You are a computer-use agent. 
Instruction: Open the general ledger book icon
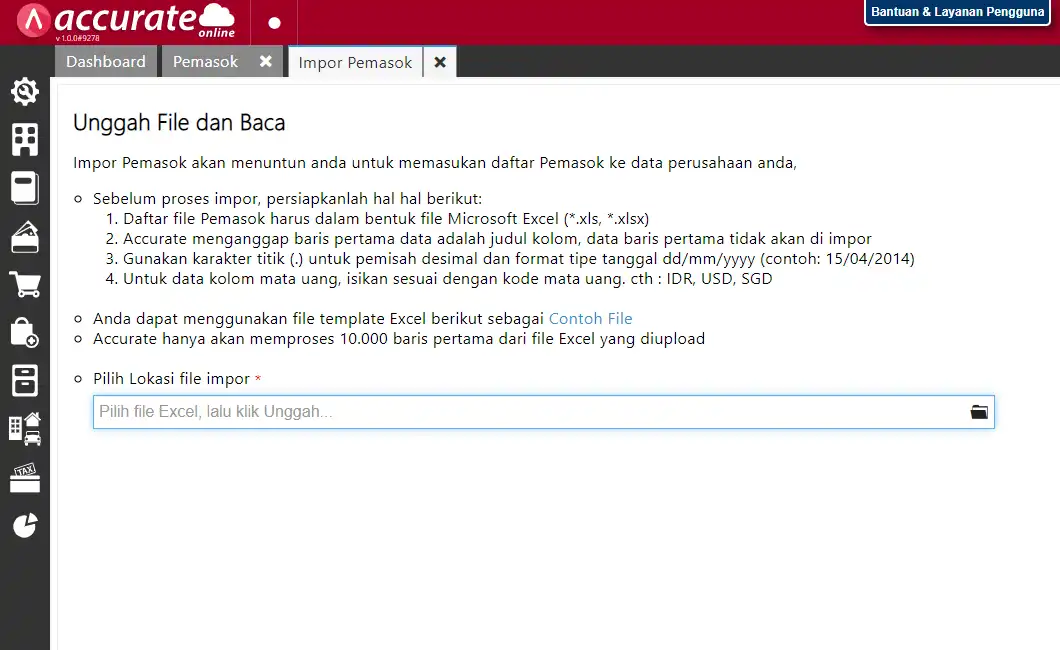pyautogui.click(x=24, y=188)
